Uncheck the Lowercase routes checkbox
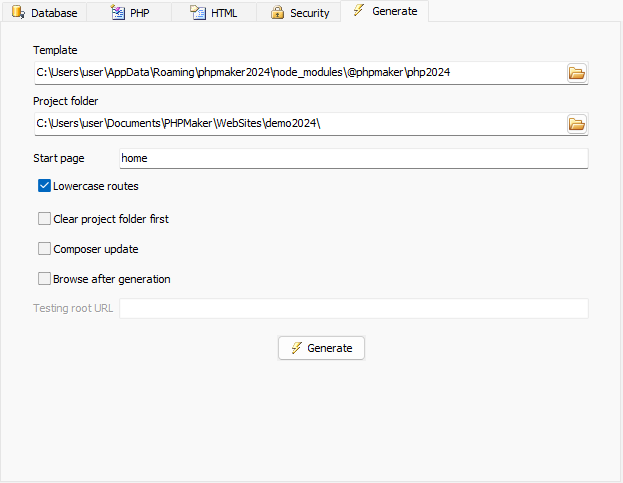The image size is (623, 483). point(44,186)
